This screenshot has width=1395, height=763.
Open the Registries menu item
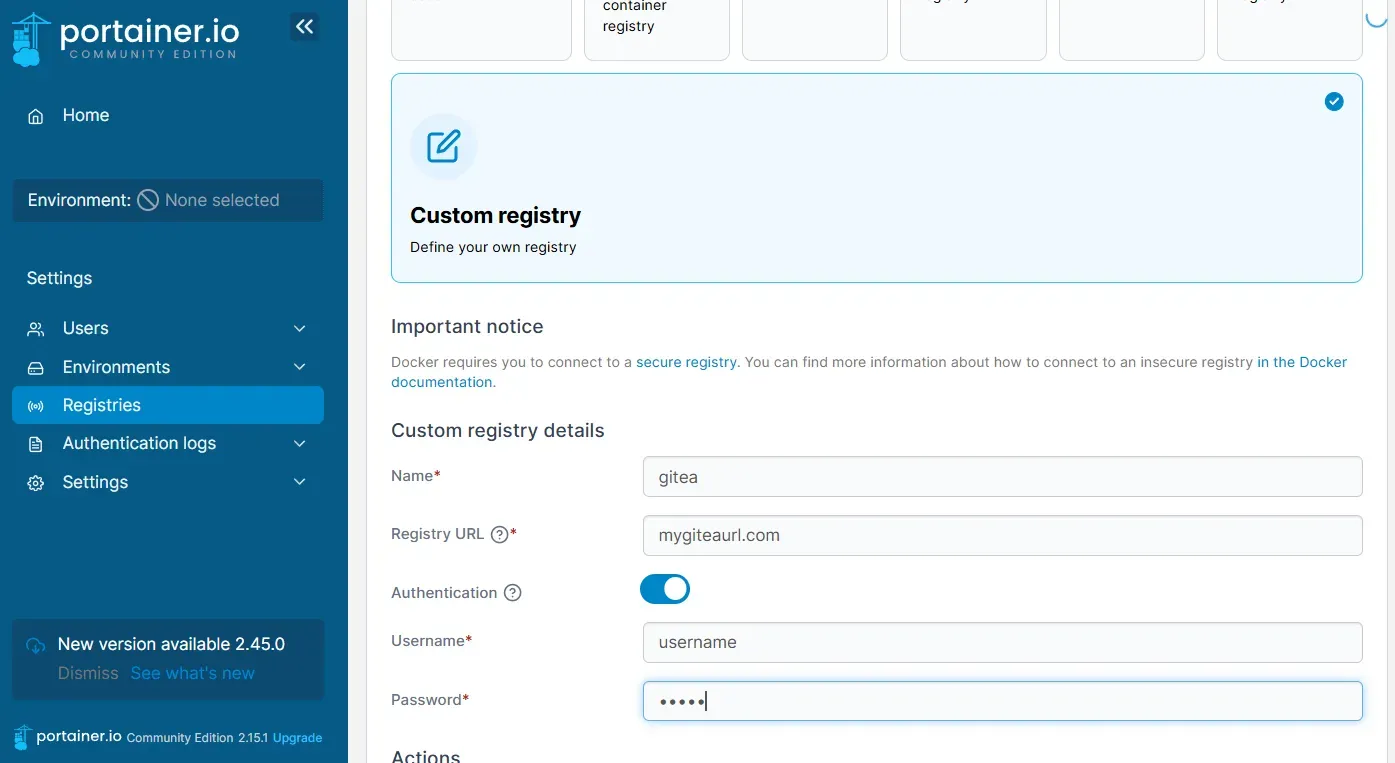pyautogui.click(x=168, y=405)
